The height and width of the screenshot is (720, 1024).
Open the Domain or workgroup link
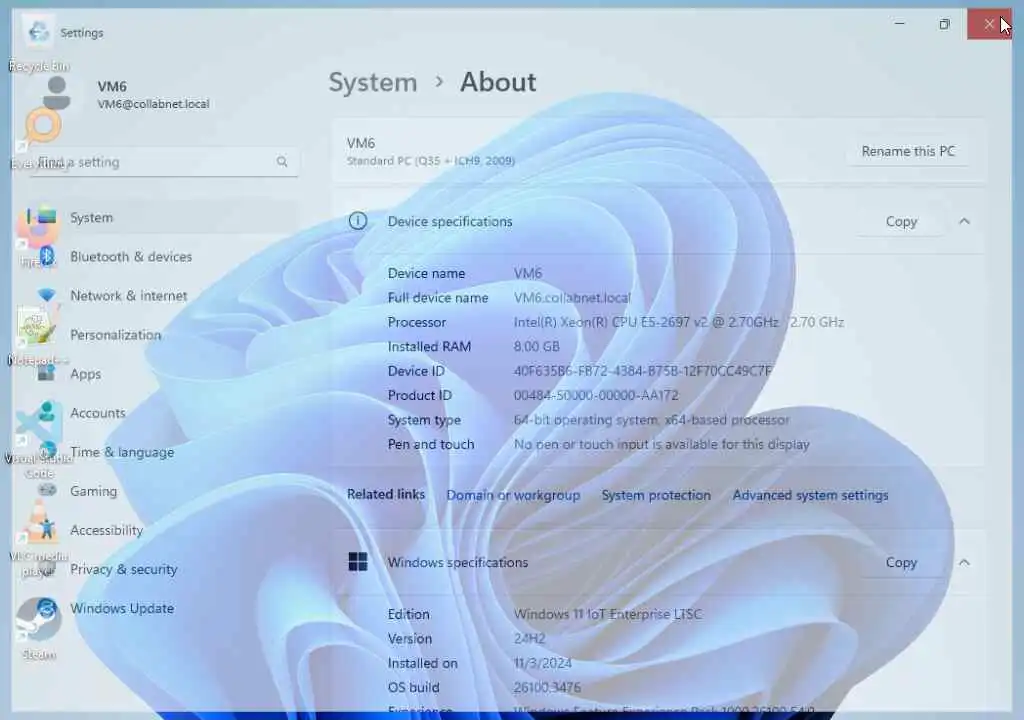[x=513, y=495]
